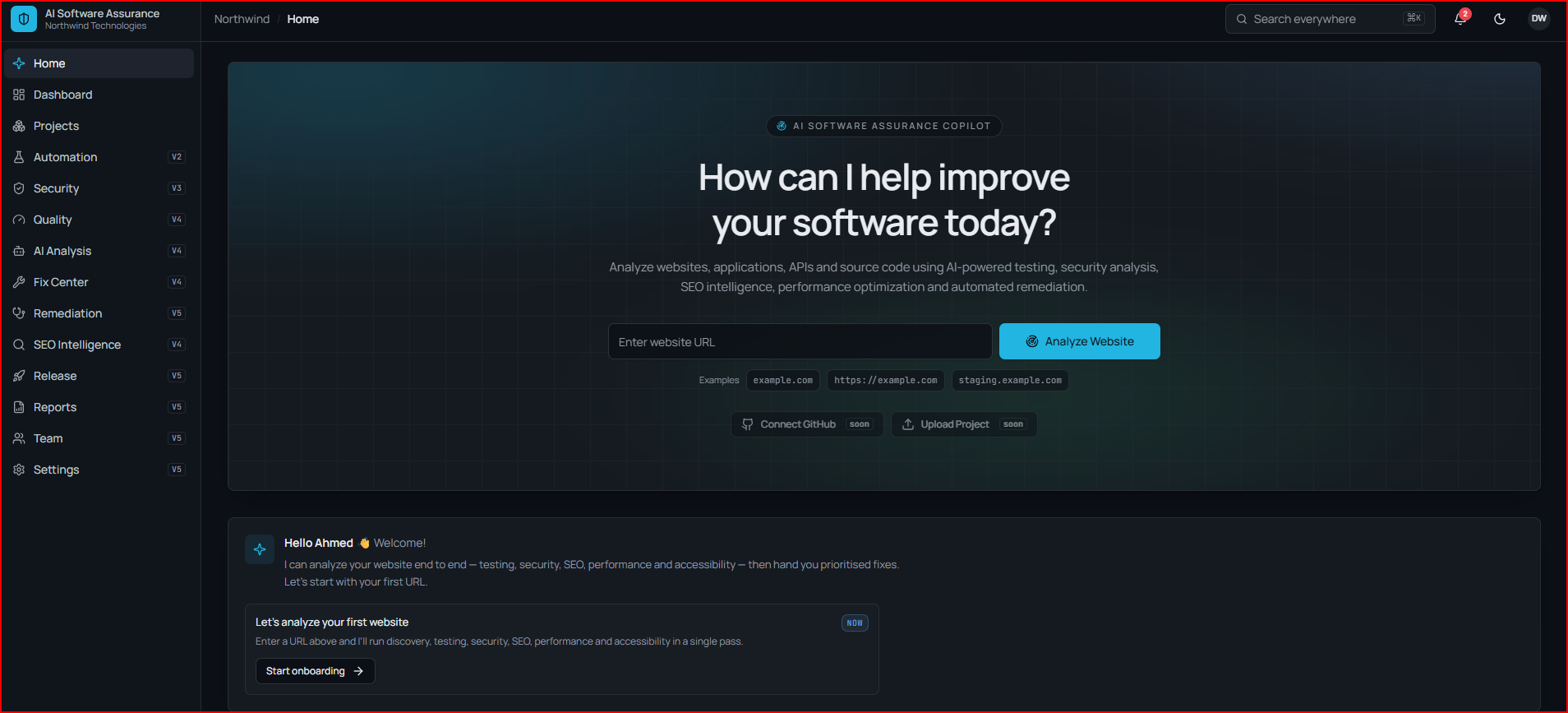
Task: Click the Connect GitHub button
Action: (x=807, y=424)
